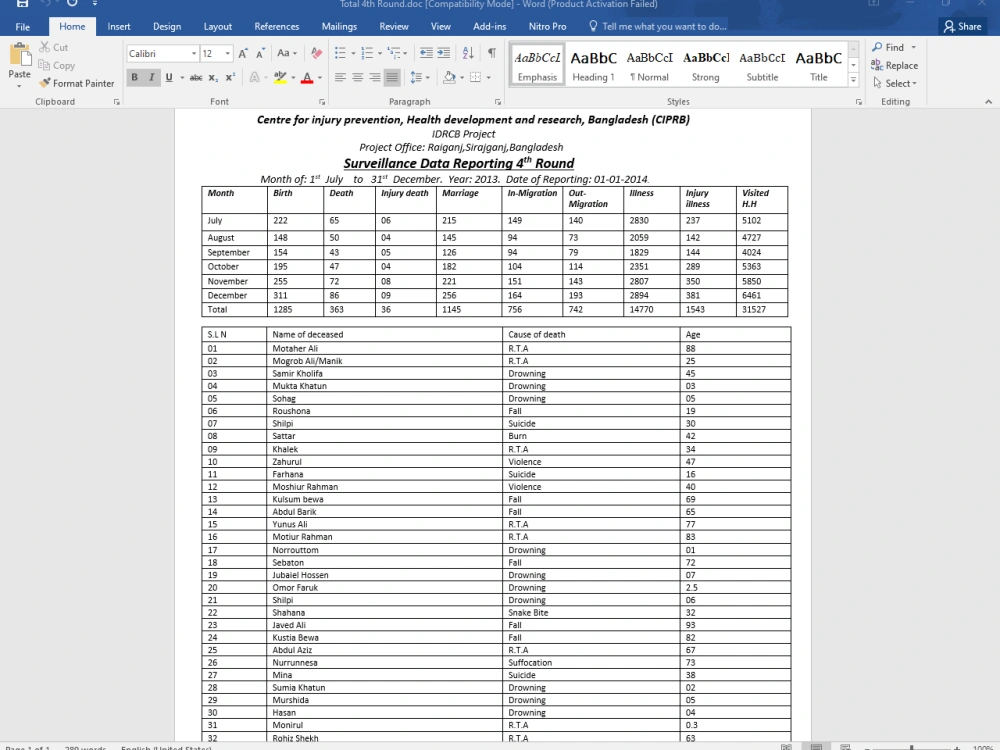This screenshot has height=750, width=1000.
Task: Save document with the floppy disk icon
Action: [x=22, y=3]
